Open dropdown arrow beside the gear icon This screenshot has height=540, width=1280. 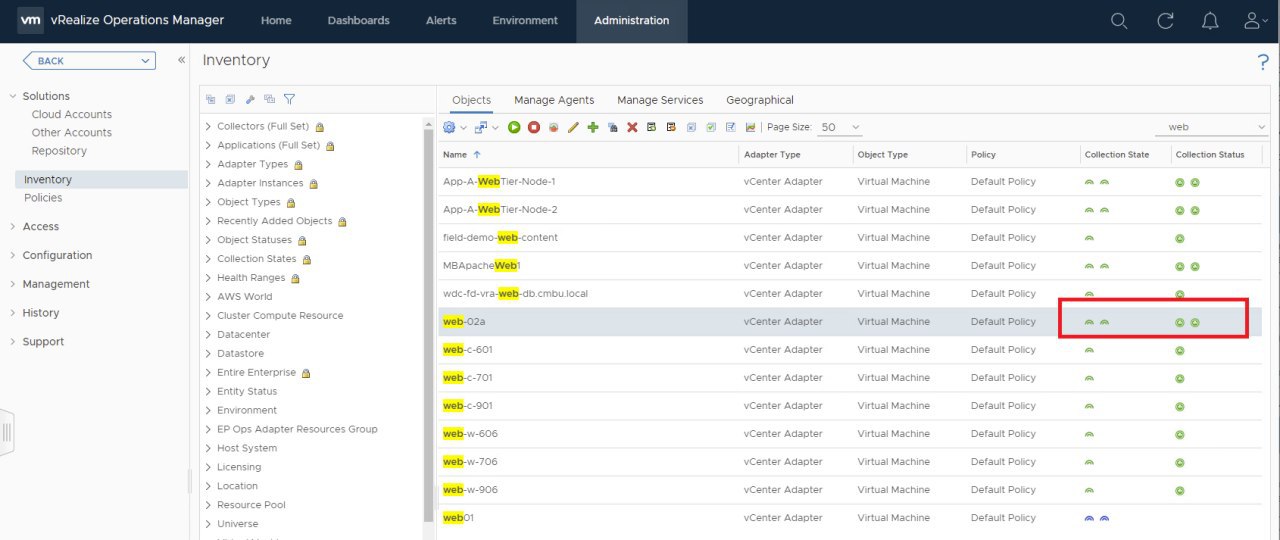[x=464, y=127]
